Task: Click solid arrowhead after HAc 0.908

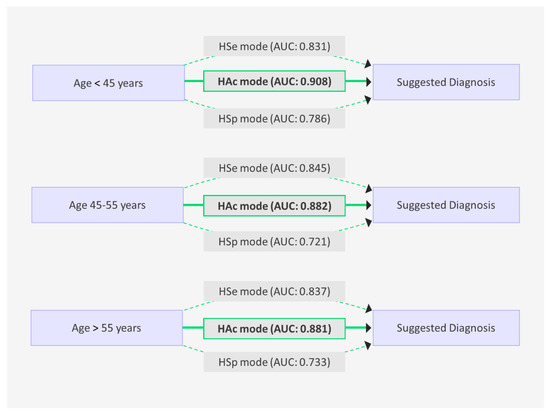Action: (369, 82)
